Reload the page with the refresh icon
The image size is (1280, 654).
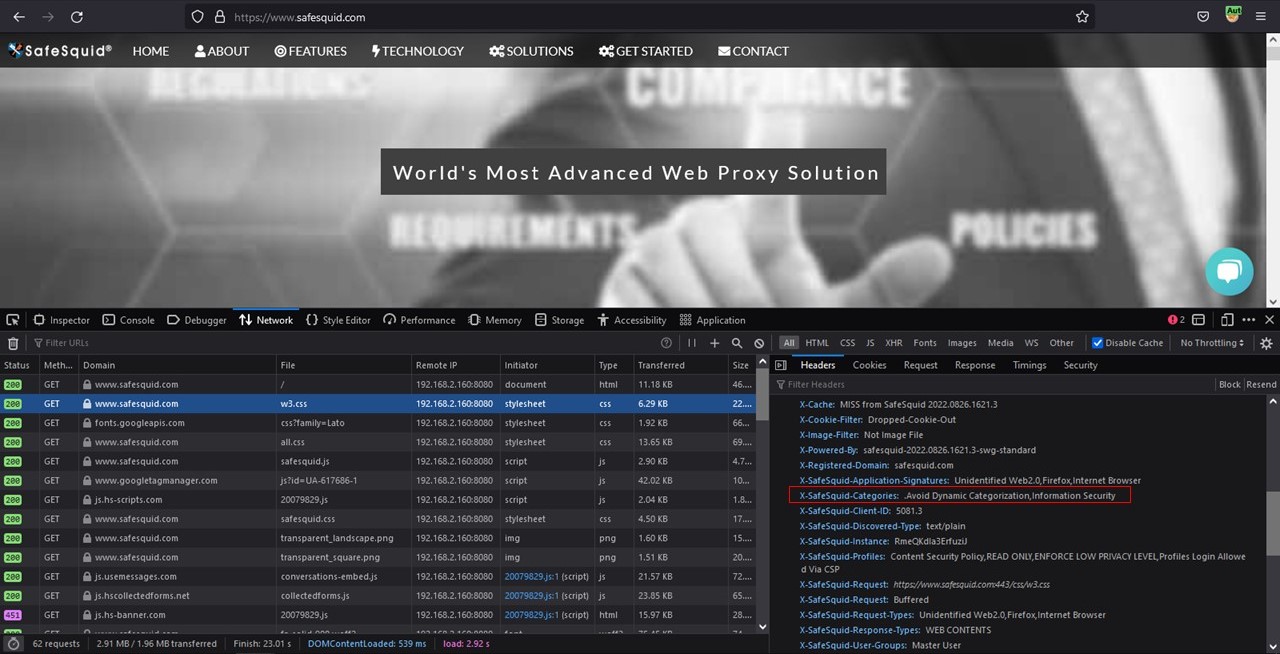coord(77,17)
